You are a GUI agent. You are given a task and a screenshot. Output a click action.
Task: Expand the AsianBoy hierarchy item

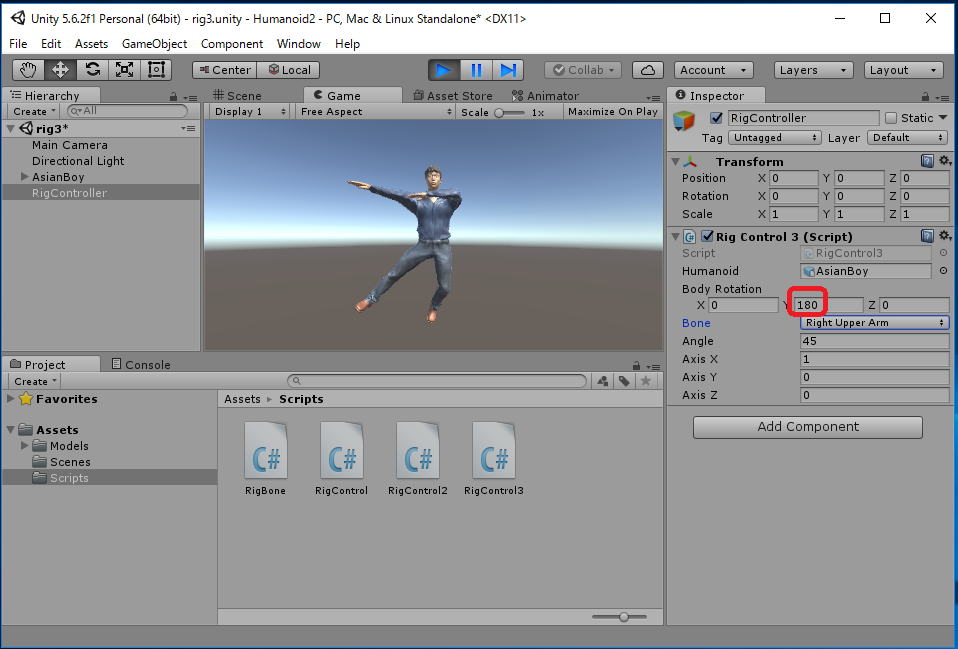25,177
